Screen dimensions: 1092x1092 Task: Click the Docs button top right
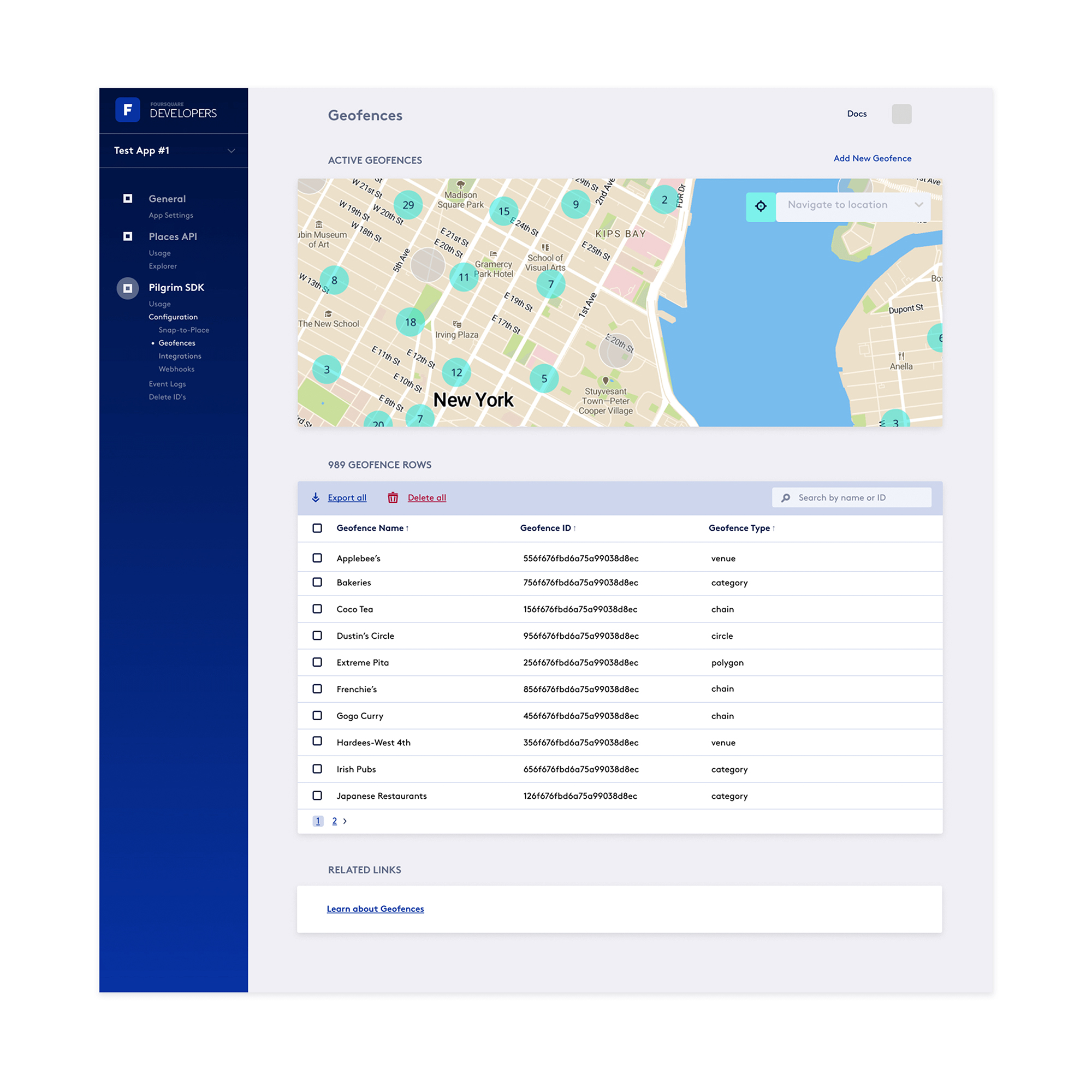pyautogui.click(x=857, y=113)
